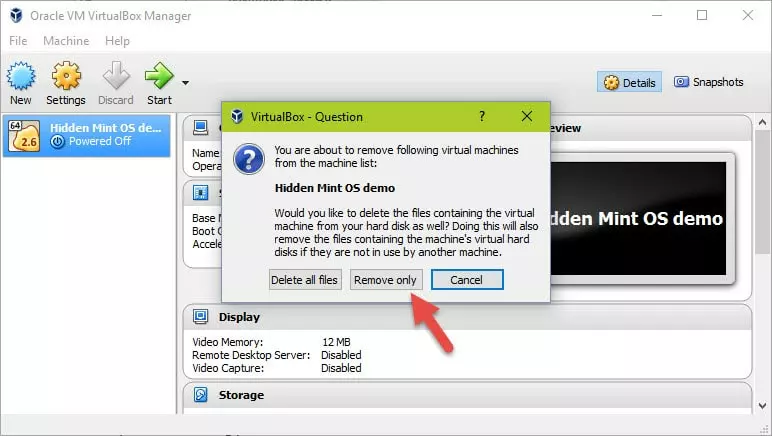Click the Powered Off status icon
The height and width of the screenshot is (436, 772).
(x=58, y=142)
